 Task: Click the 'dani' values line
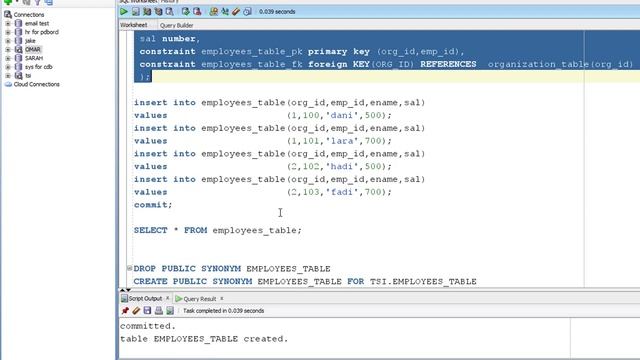263,115
